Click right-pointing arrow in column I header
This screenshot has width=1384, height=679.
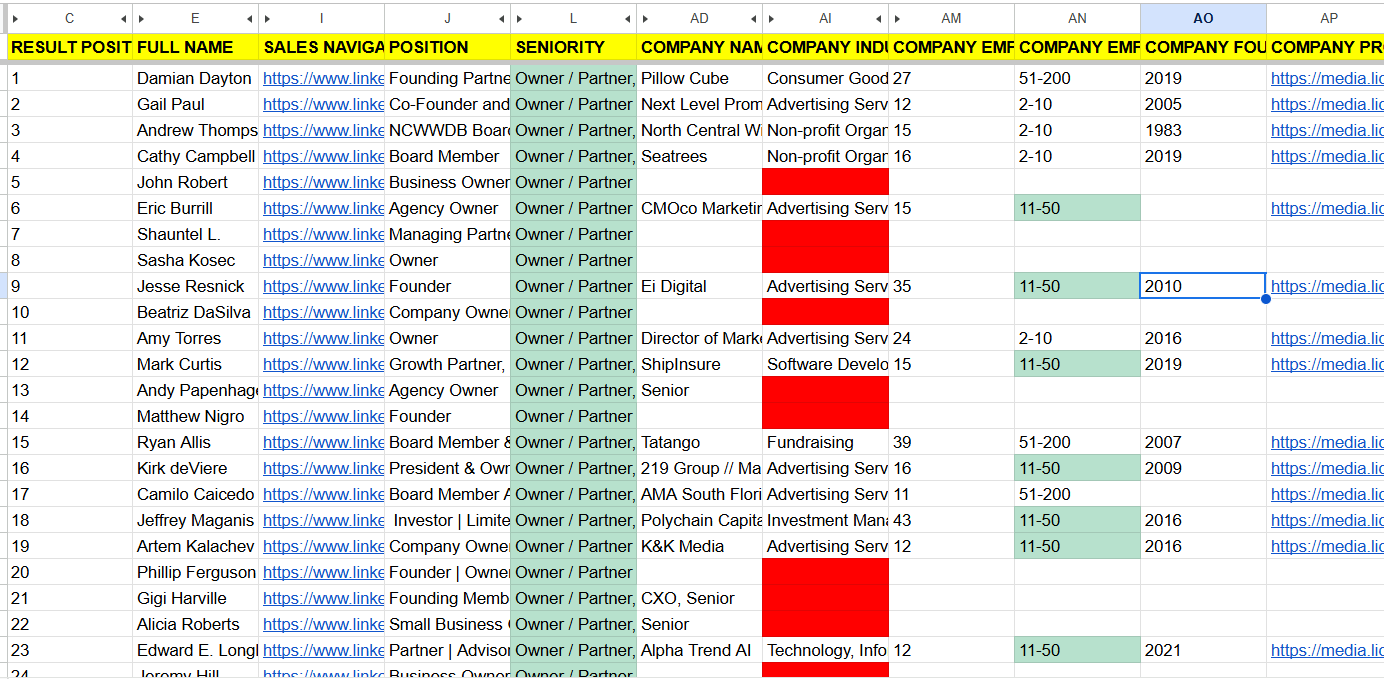tap(267, 19)
